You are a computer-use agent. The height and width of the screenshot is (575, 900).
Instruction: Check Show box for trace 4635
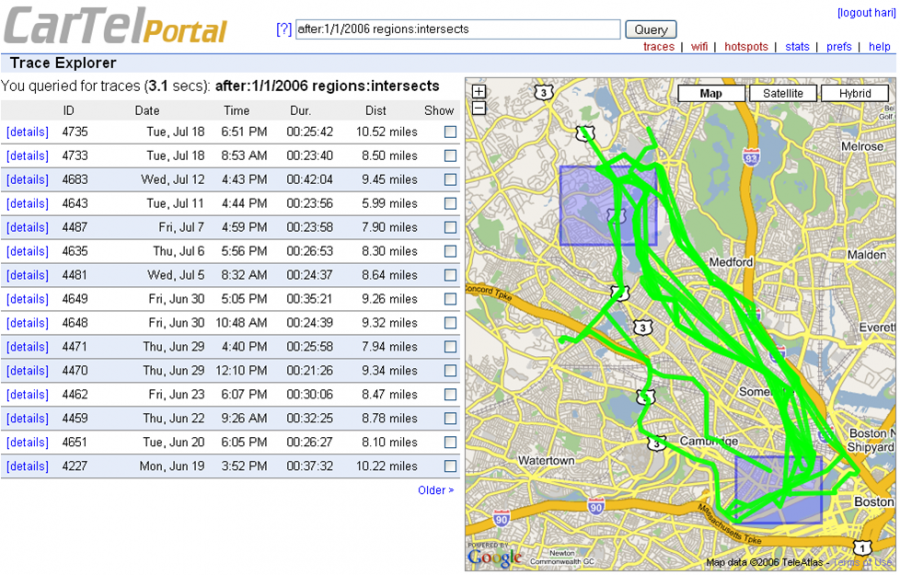451,251
